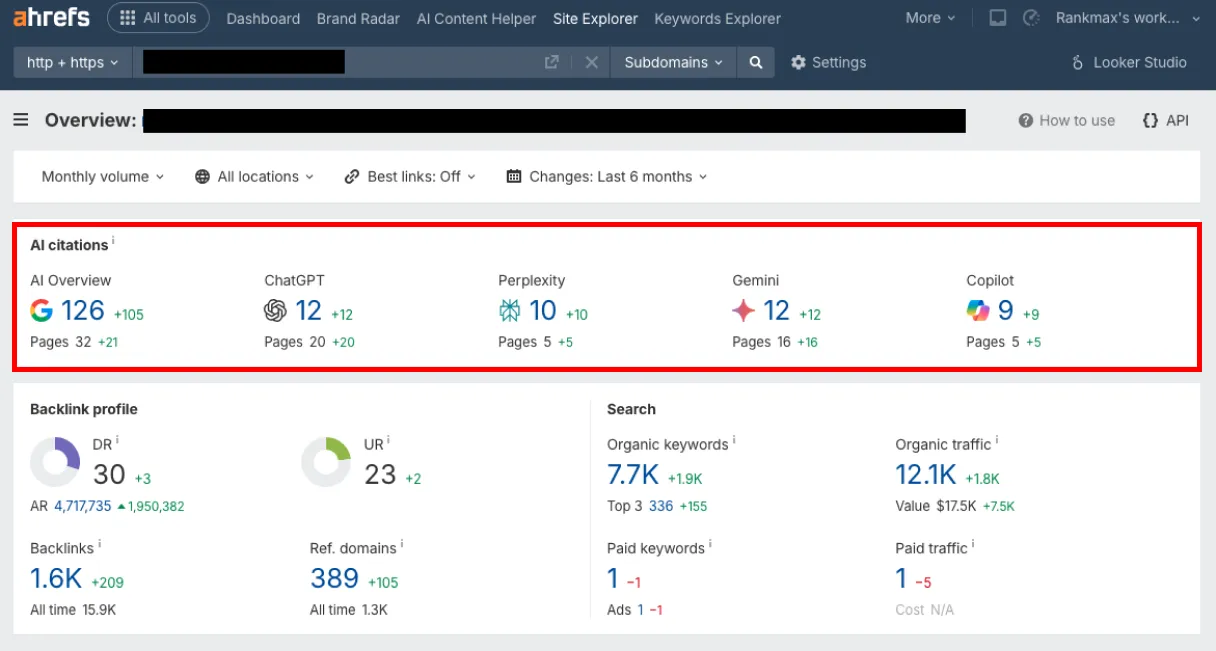Viewport: 1216px width, 651px height.
Task: Open the API button
Action: click(1166, 120)
